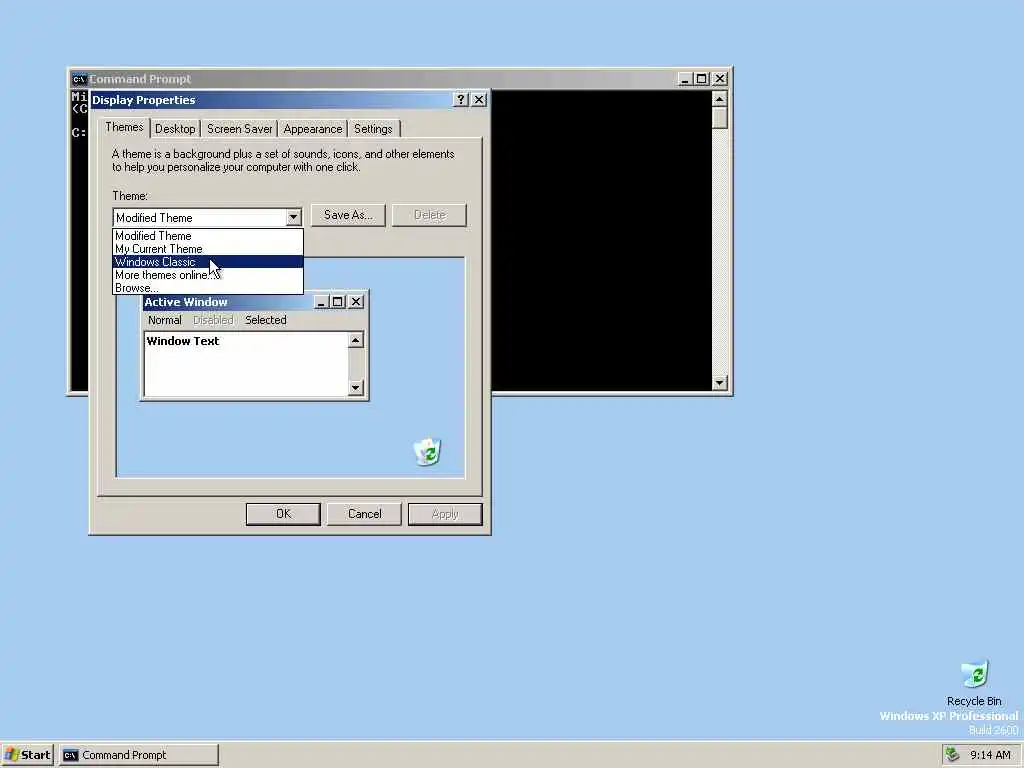Open the Start menu
The height and width of the screenshot is (768, 1024).
point(27,755)
